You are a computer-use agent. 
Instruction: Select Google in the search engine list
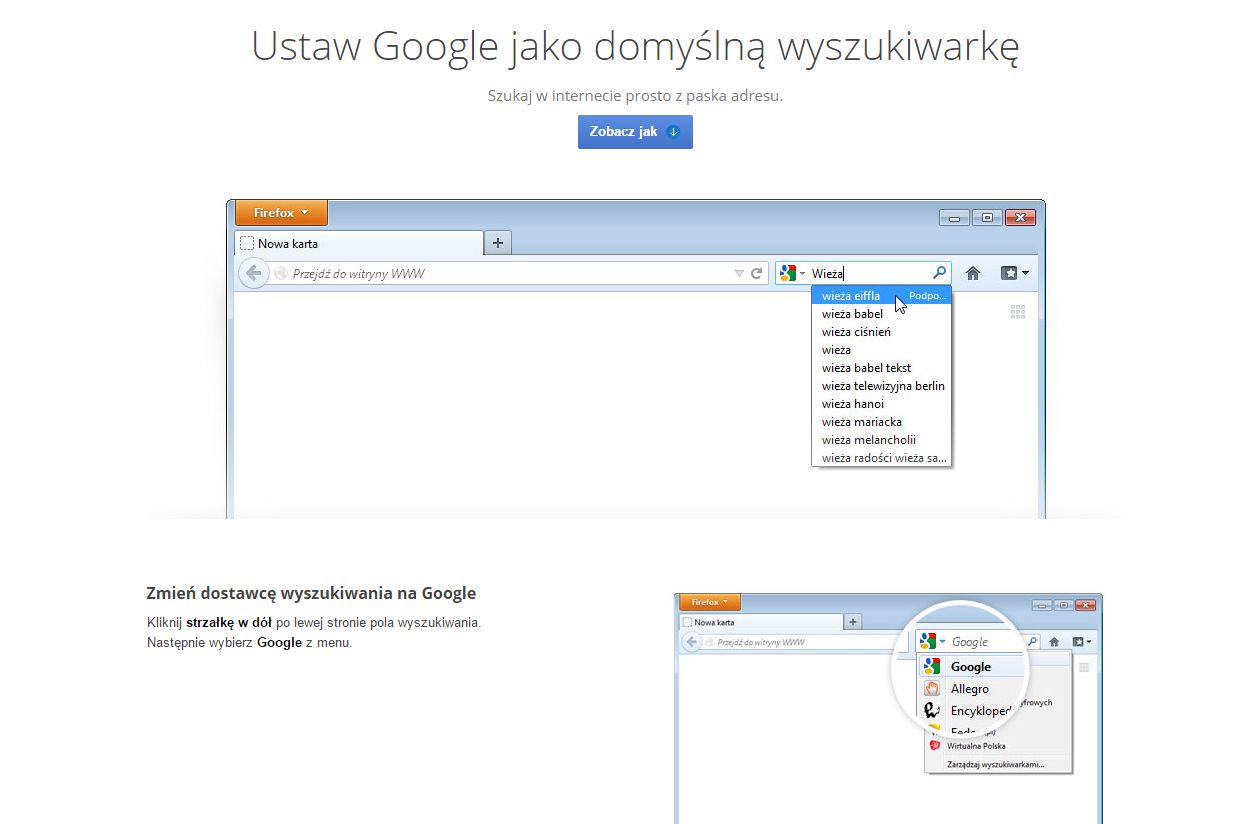click(x=971, y=667)
